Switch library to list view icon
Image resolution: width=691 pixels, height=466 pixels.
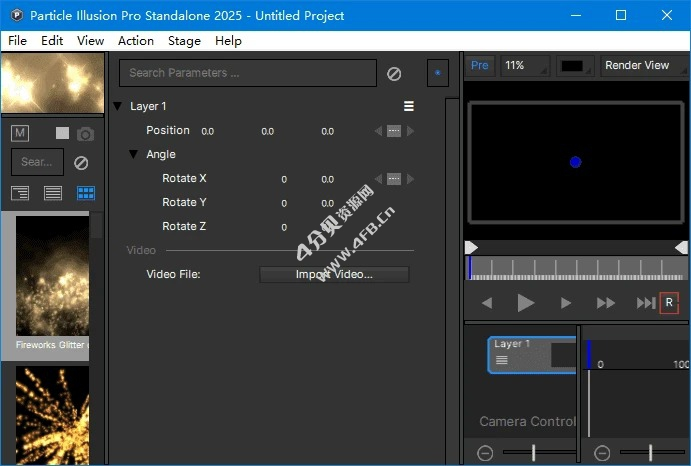[x=53, y=193]
